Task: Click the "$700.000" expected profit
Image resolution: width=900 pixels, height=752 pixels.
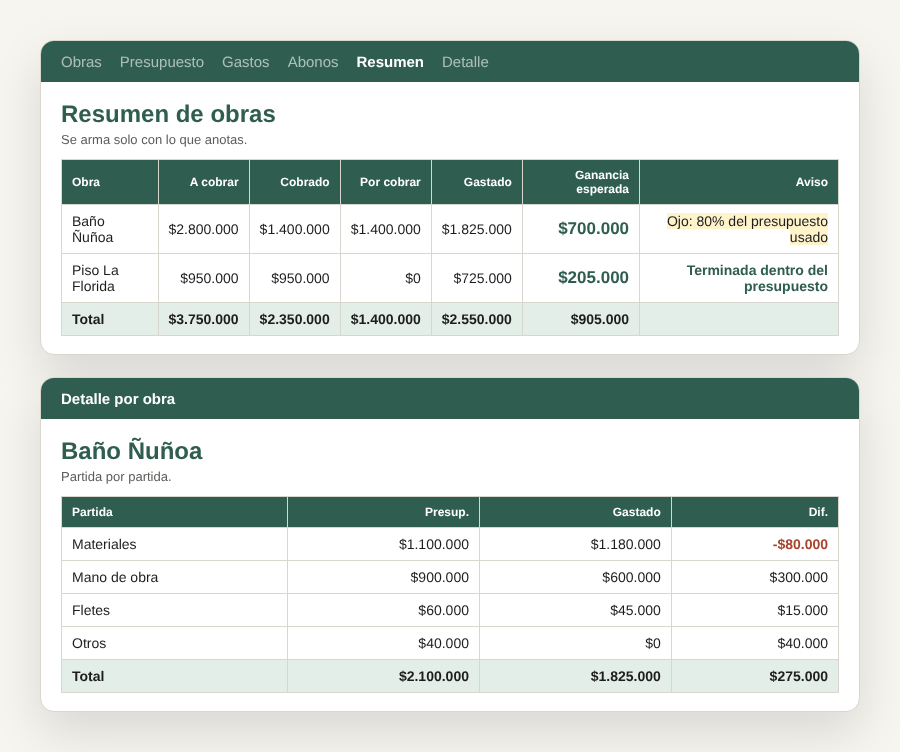Action: point(593,228)
